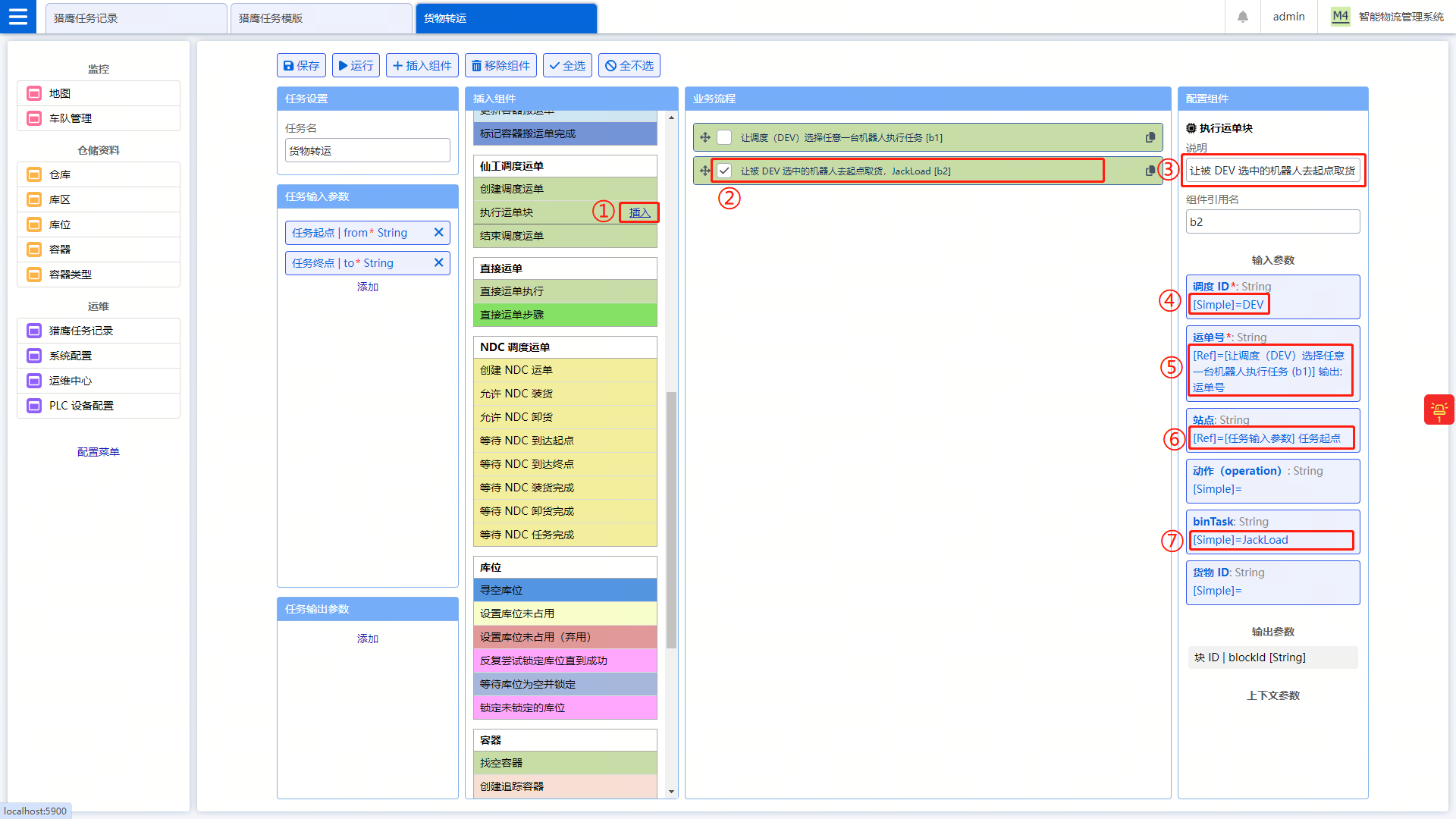
Task: Select the 等待 NDC 到达起点 component
Action: point(565,441)
